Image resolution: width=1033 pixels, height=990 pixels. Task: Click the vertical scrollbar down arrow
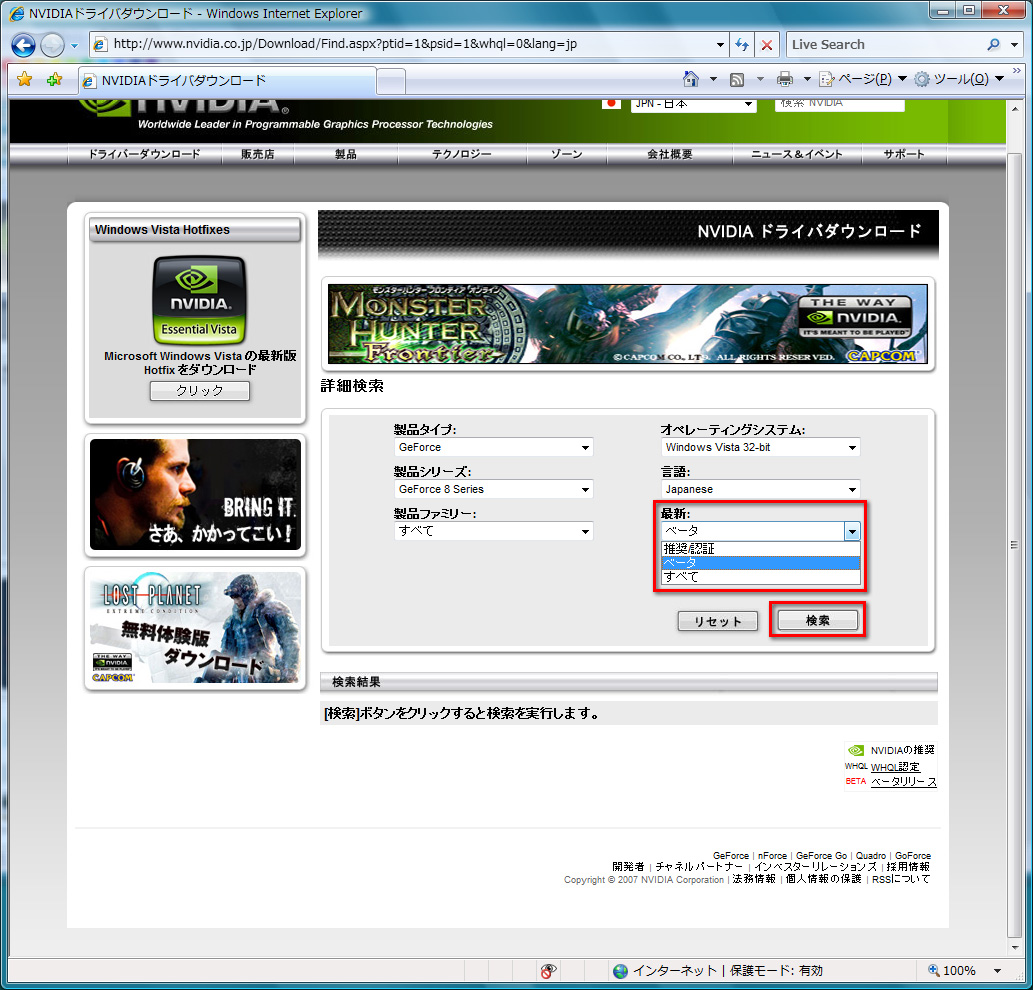(1015, 948)
